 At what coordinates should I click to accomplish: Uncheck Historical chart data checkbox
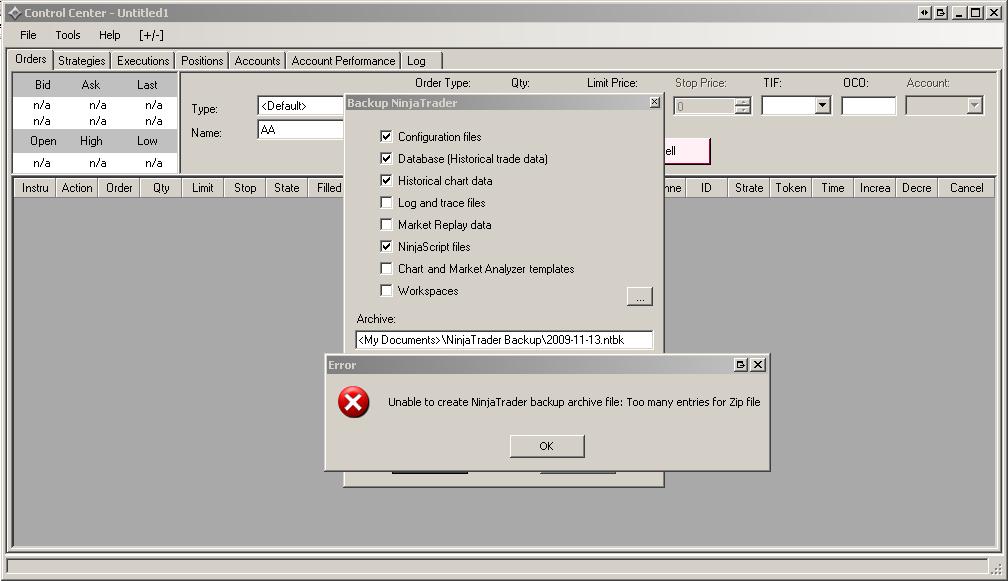pyautogui.click(x=386, y=180)
